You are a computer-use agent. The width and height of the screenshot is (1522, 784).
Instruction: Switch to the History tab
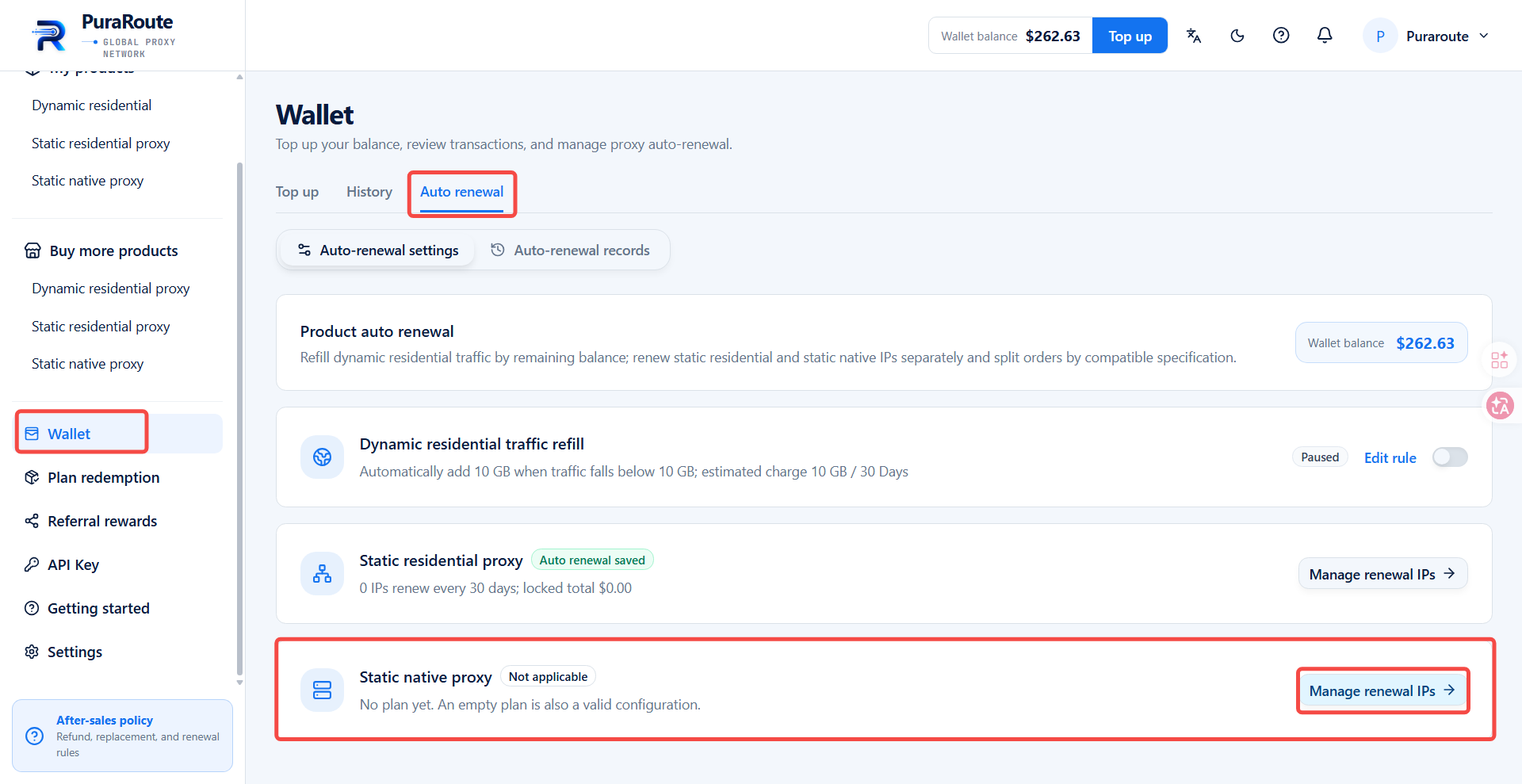pyautogui.click(x=369, y=192)
